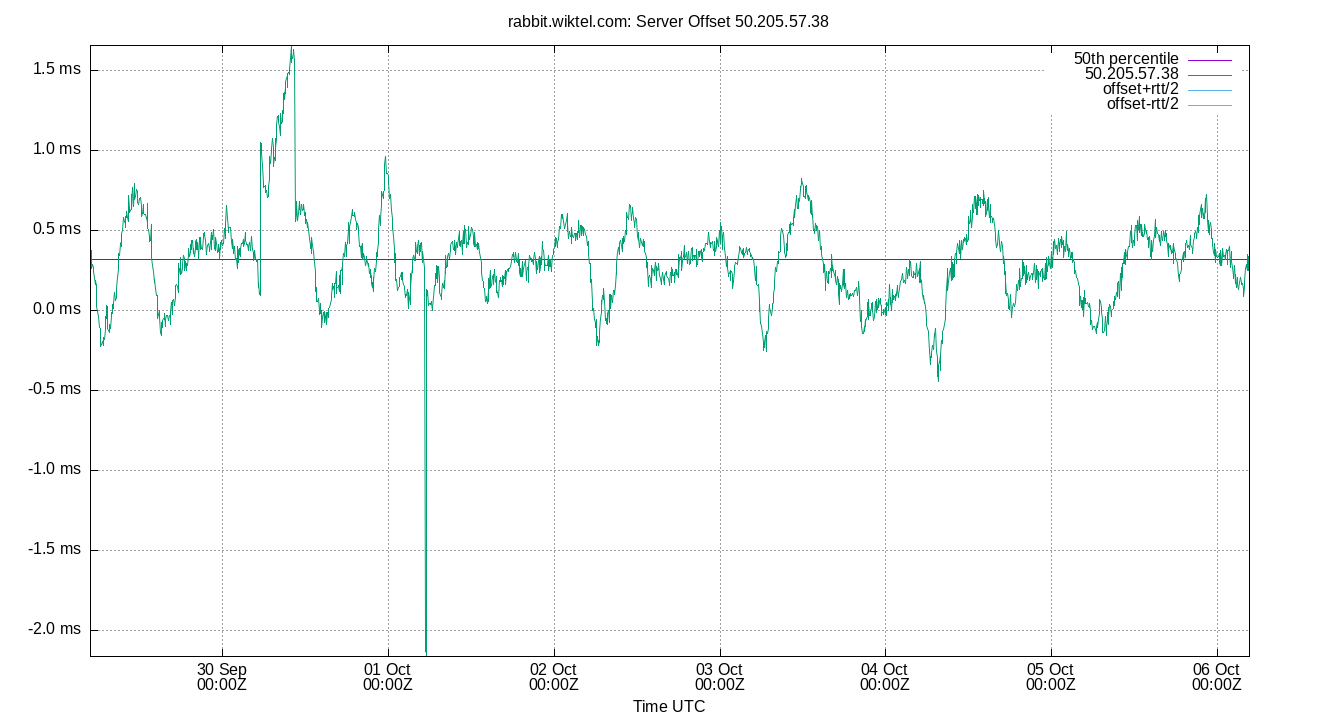The width and height of the screenshot is (1340, 720).
Task: Click the '-0.5 ms' y-axis label
Action: tap(54, 389)
